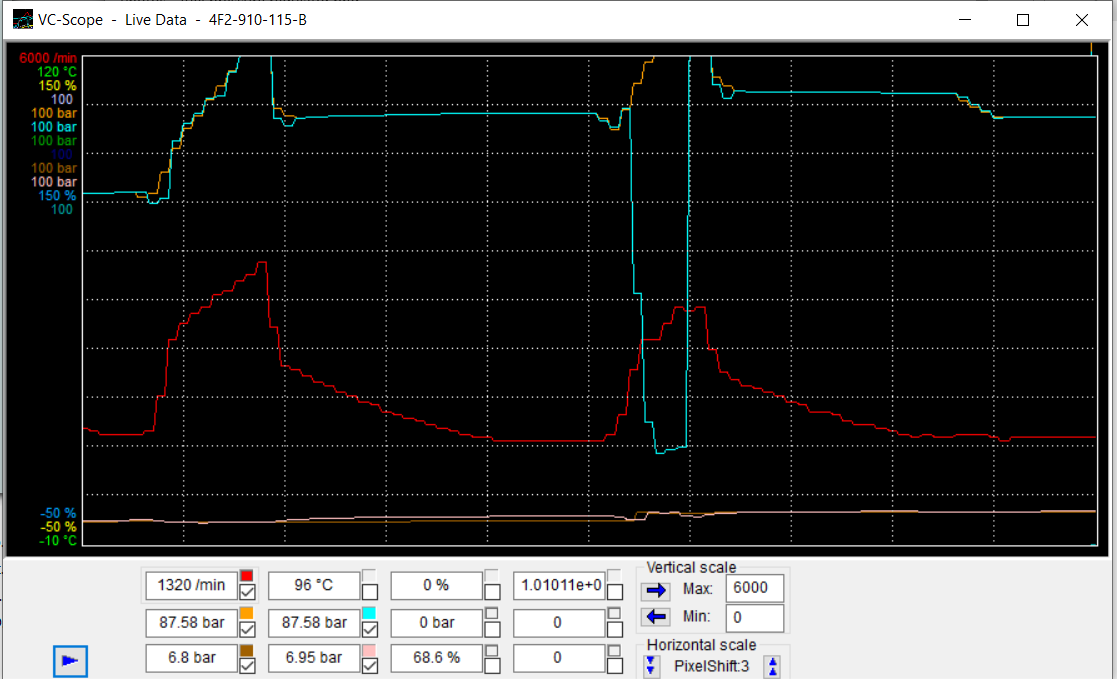This screenshot has height=679, width=1117.
Task: Click the VC-Scope app icon in title bar
Action: pyautogui.click(x=22, y=20)
